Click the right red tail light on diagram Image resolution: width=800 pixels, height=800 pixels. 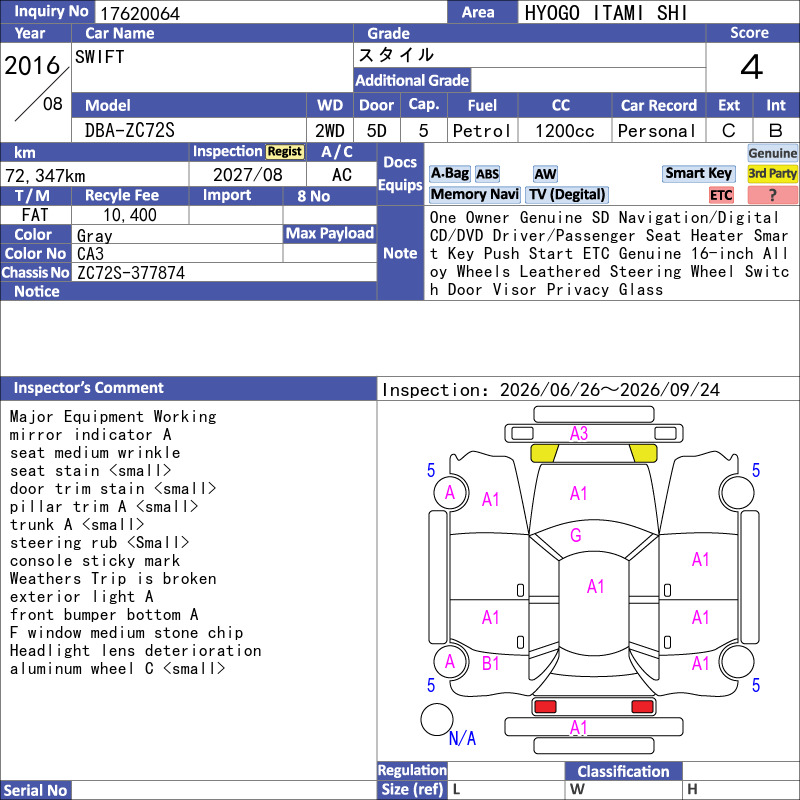click(x=642, y=707)
